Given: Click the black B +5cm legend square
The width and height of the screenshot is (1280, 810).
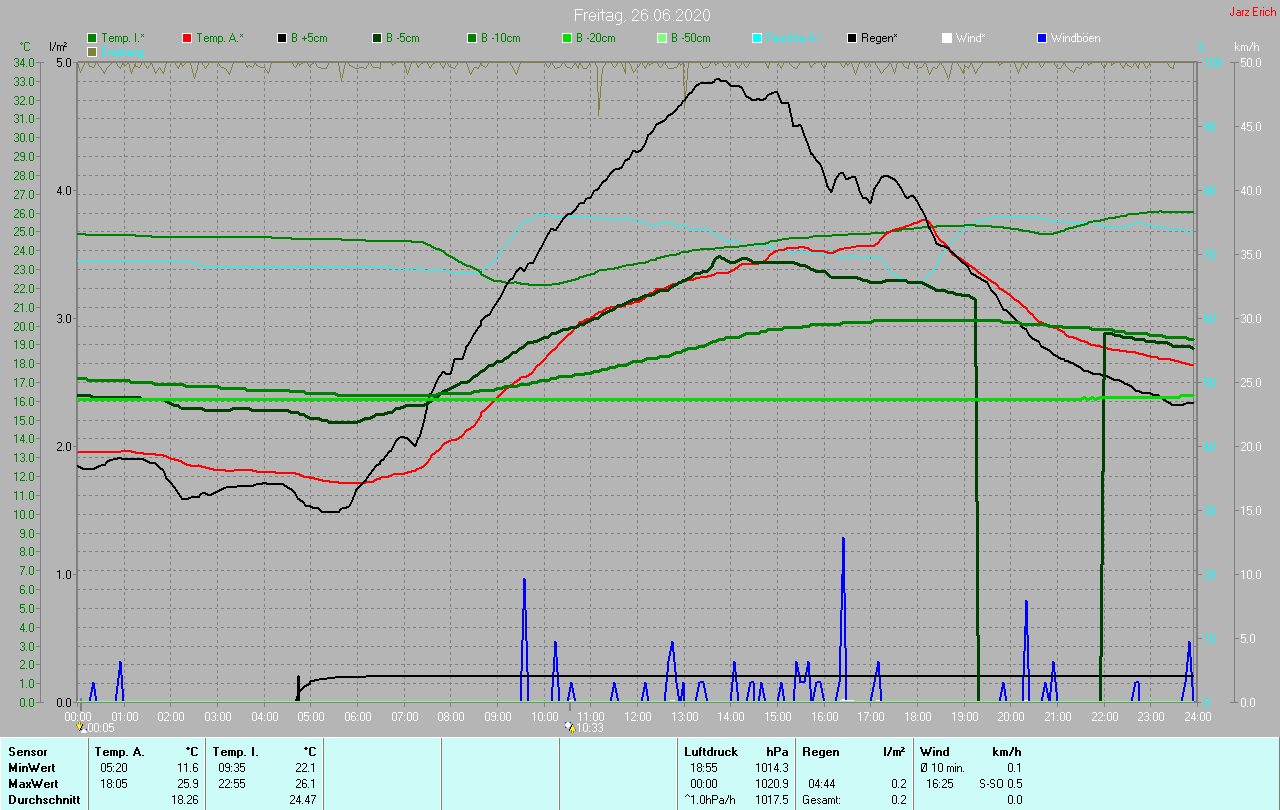Looking at the screenshot, I should tap(282, 38).
